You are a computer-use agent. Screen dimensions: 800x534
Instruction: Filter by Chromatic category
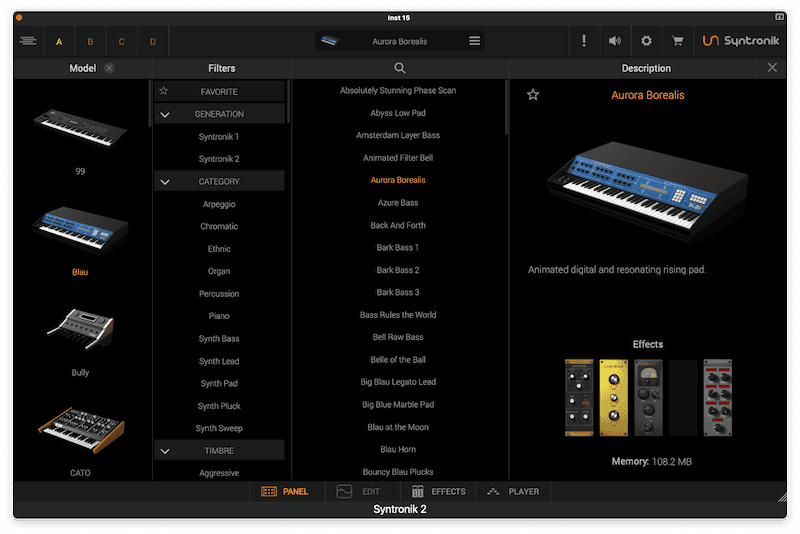click(219, 226)
